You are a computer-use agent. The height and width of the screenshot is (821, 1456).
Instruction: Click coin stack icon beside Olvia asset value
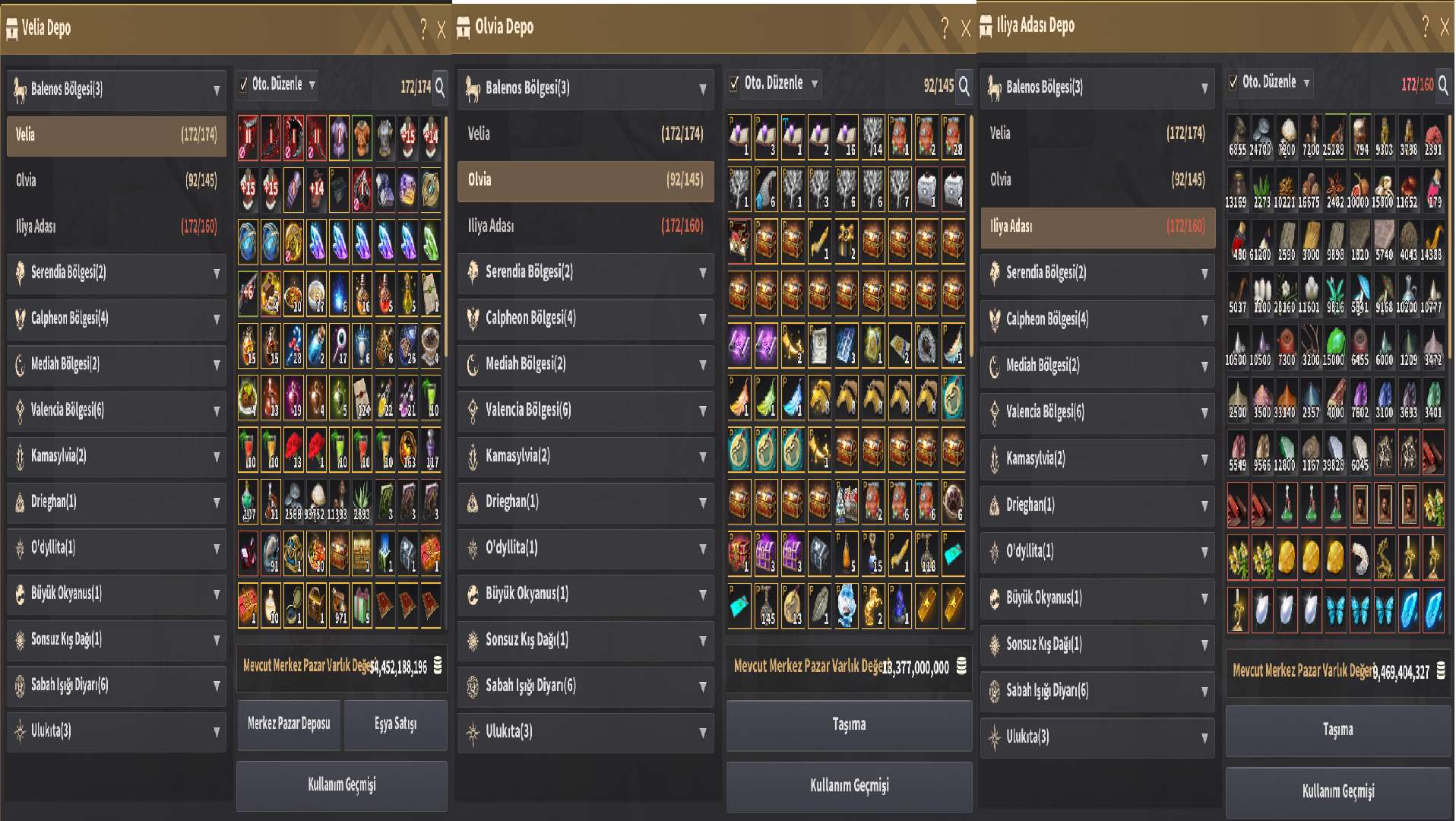(x=961, y=666)
